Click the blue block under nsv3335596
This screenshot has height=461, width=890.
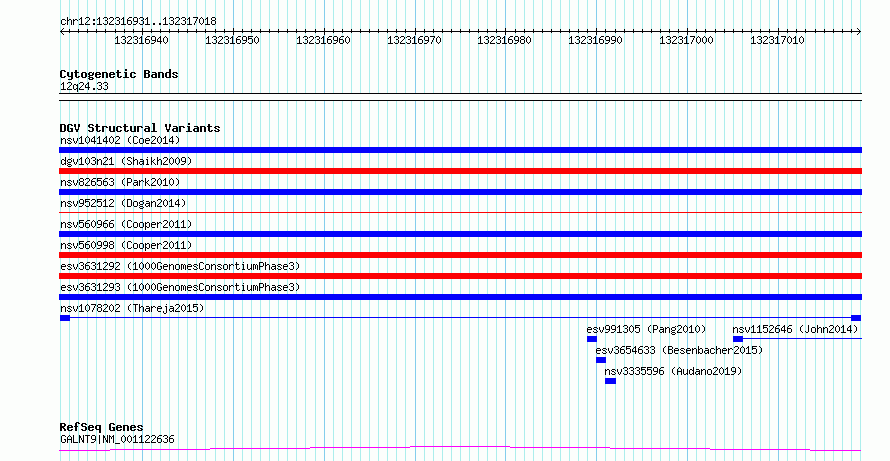(x=610, y=381)
